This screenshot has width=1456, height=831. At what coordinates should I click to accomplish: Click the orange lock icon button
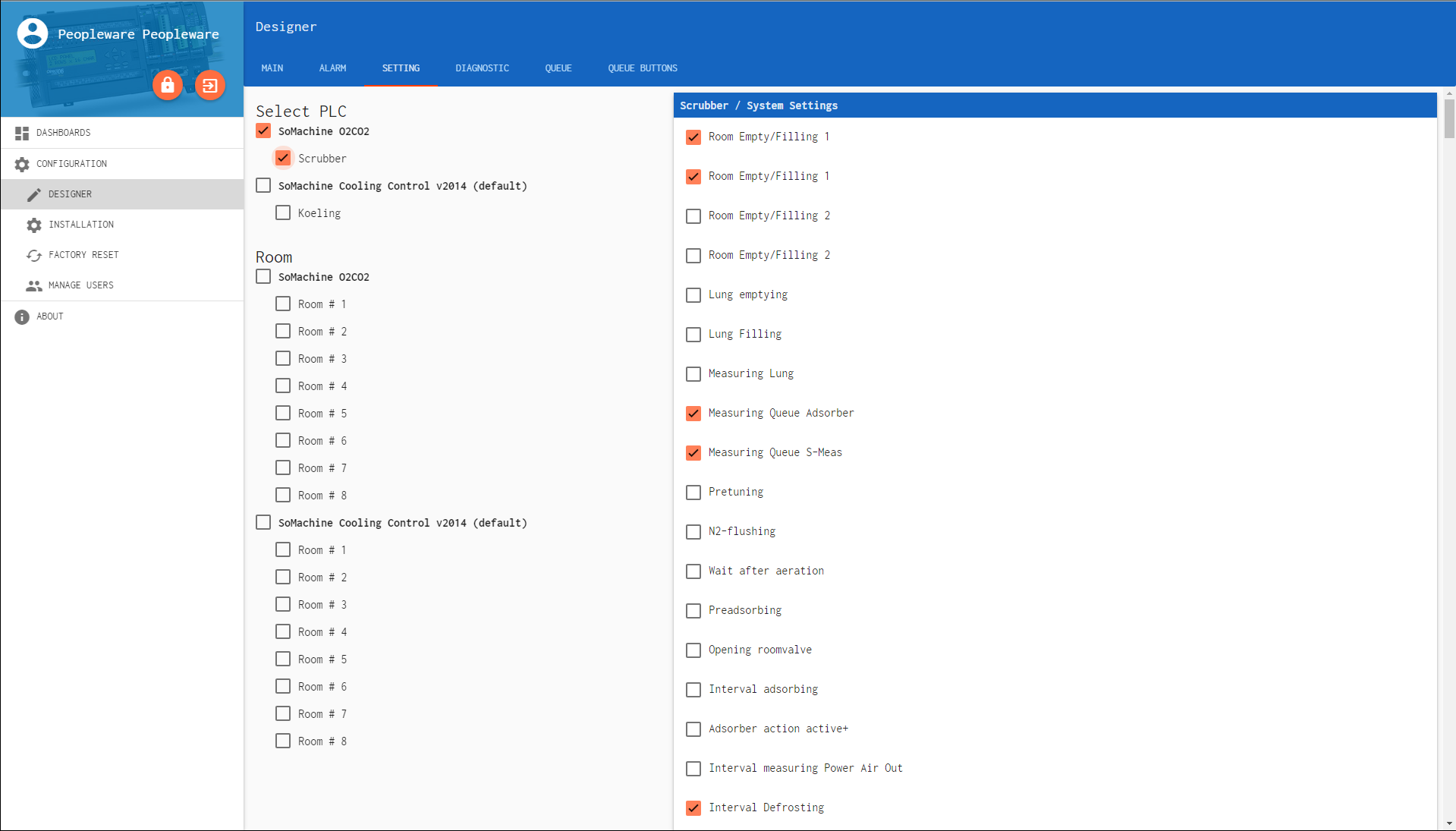[168, 85]
